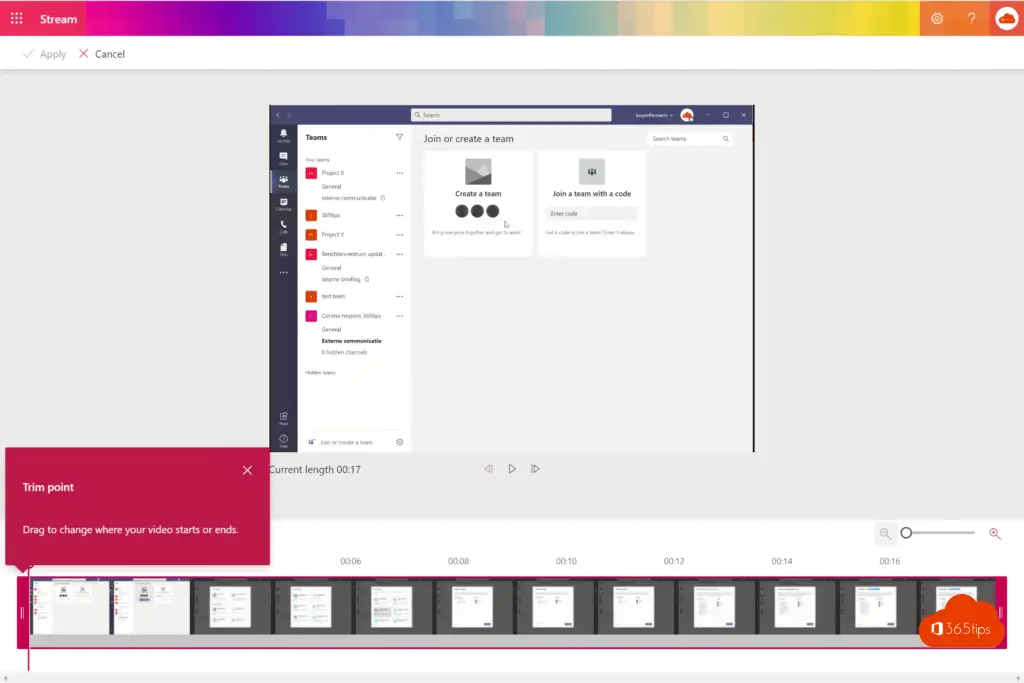Click the left trim handle
This screenshot has height=683, width=1024.
click(22, 612)
